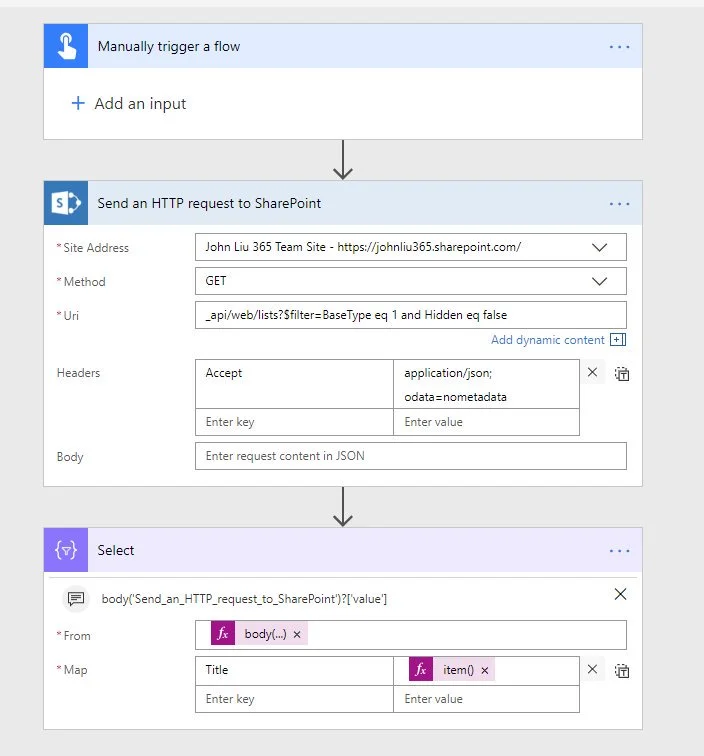The width and height of the screenshot is (704, 756).
Task: Click the Uri input field
Action: pyautogui.click(x=410, y=314)
